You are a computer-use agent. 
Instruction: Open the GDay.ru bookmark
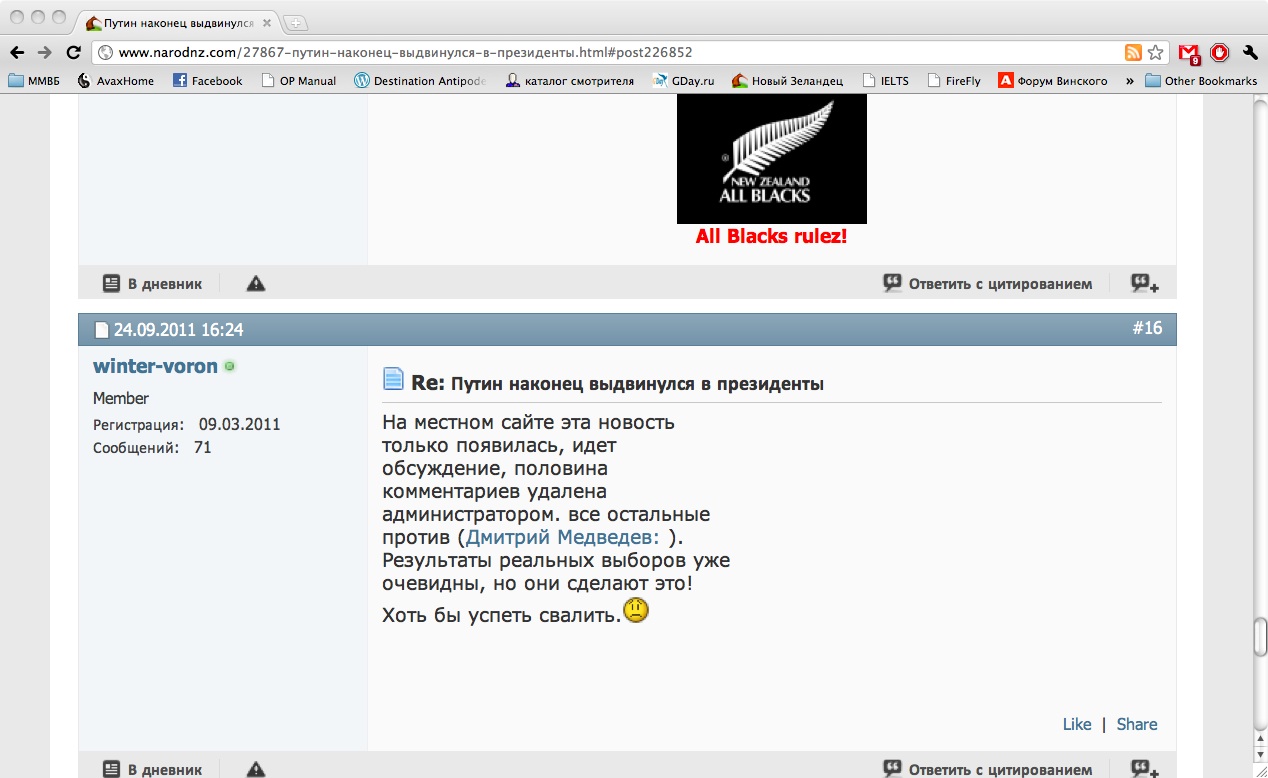[x=683, y=81]
